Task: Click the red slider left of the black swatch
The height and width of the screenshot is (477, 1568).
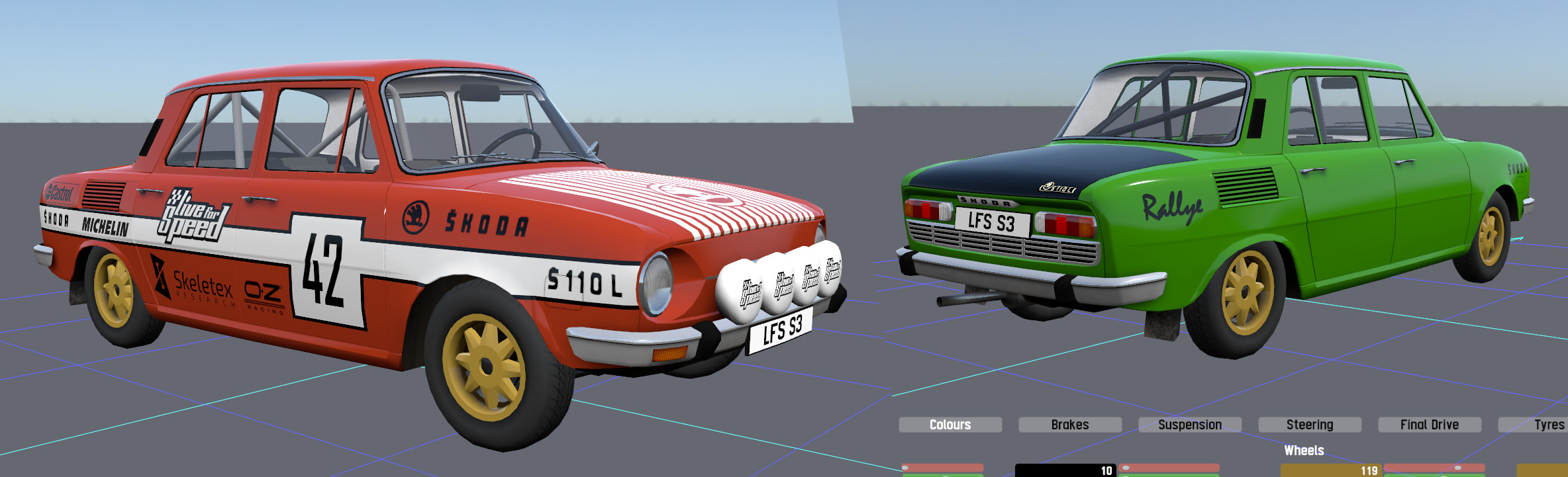Action: 942,468
